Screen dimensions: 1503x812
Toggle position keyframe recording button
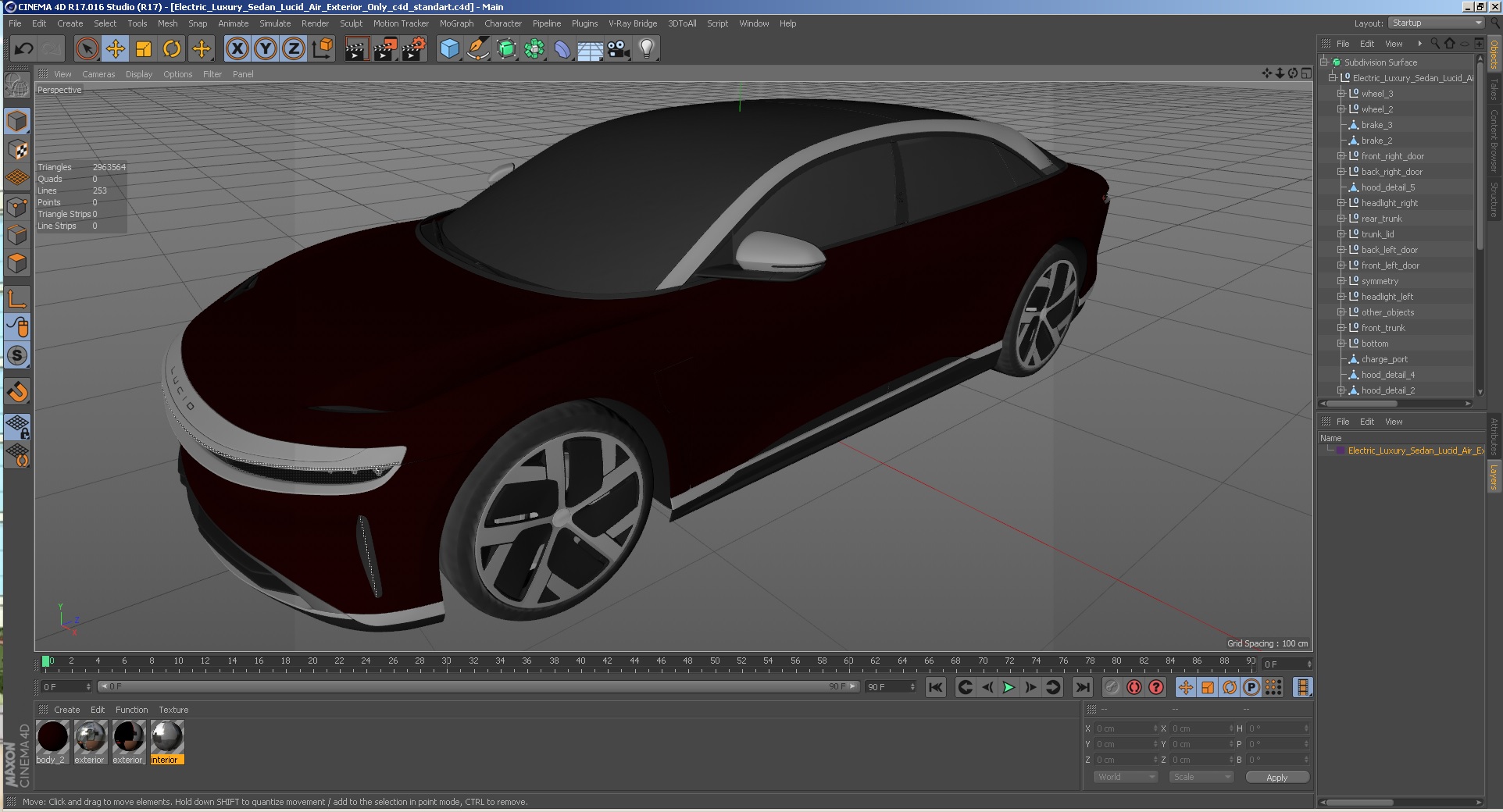[1186, 687]
